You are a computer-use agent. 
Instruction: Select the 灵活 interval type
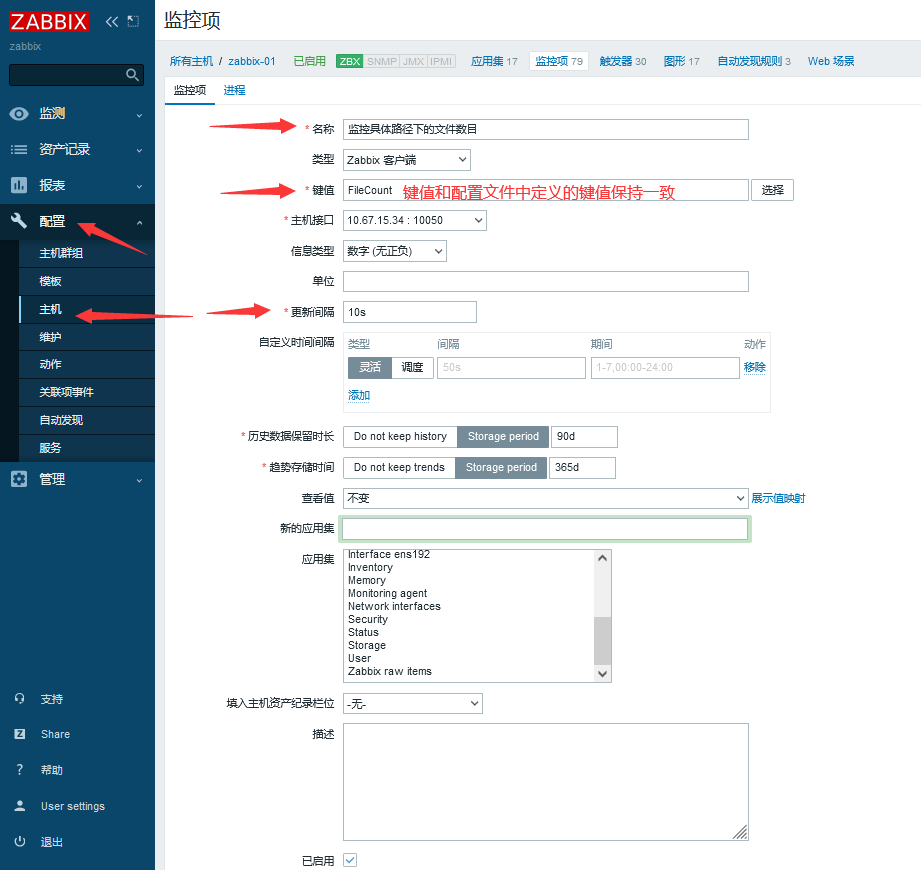point(370,367)
